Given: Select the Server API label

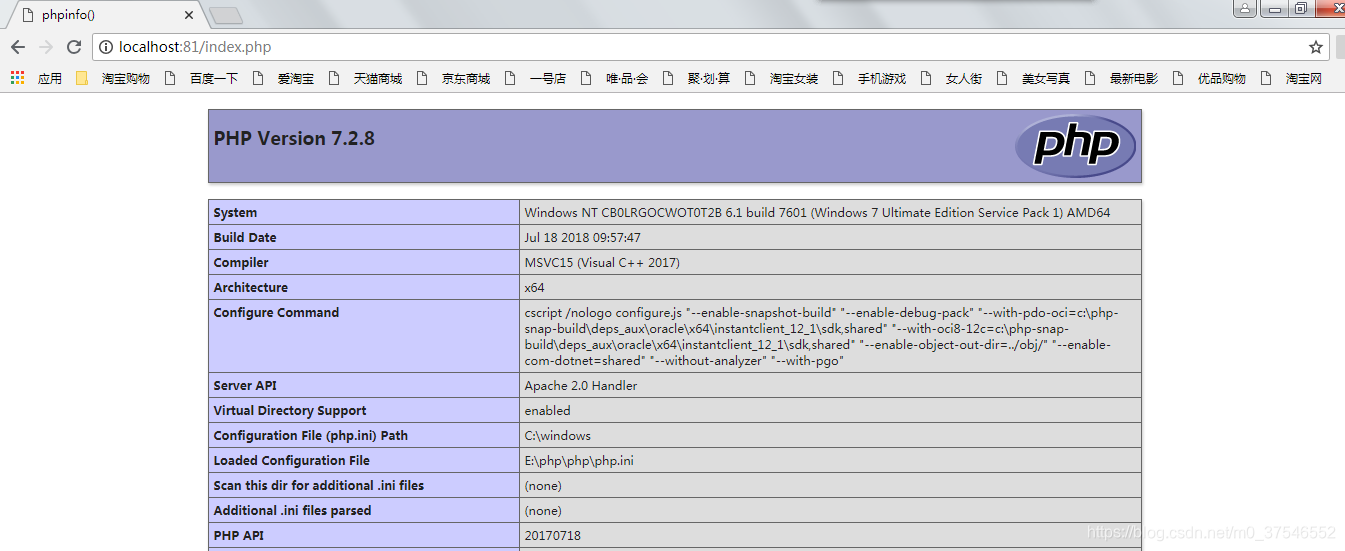Looking at the screenshot, I should click(245, 385).
